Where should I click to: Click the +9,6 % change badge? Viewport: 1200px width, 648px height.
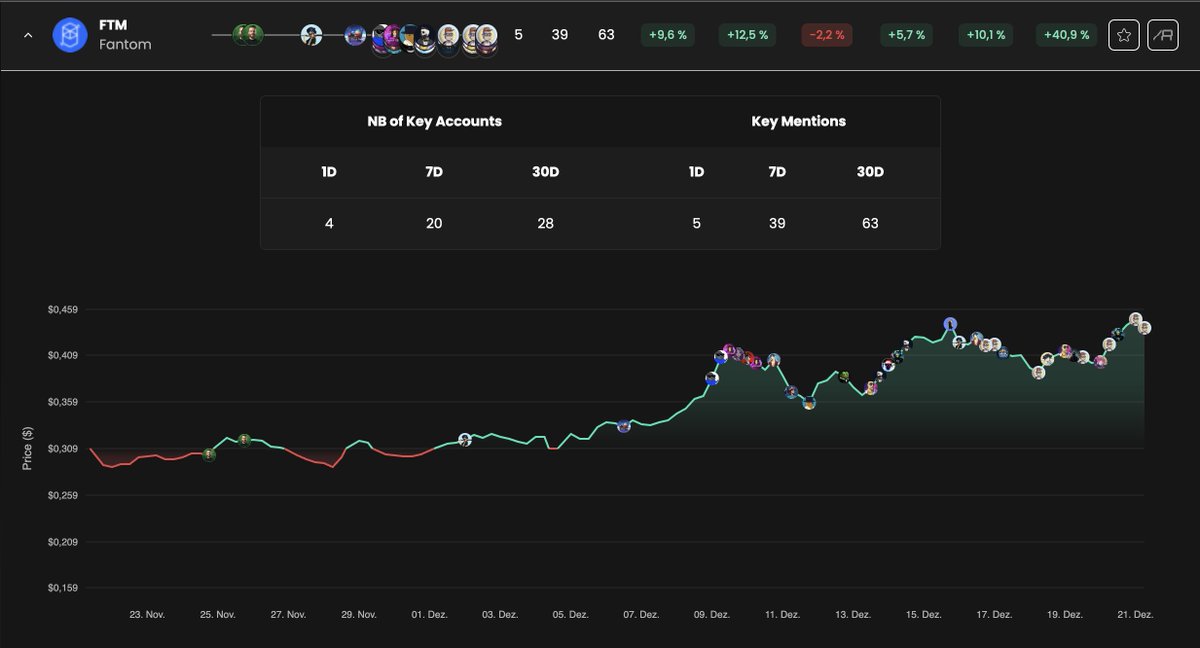(x=668, y=35)
